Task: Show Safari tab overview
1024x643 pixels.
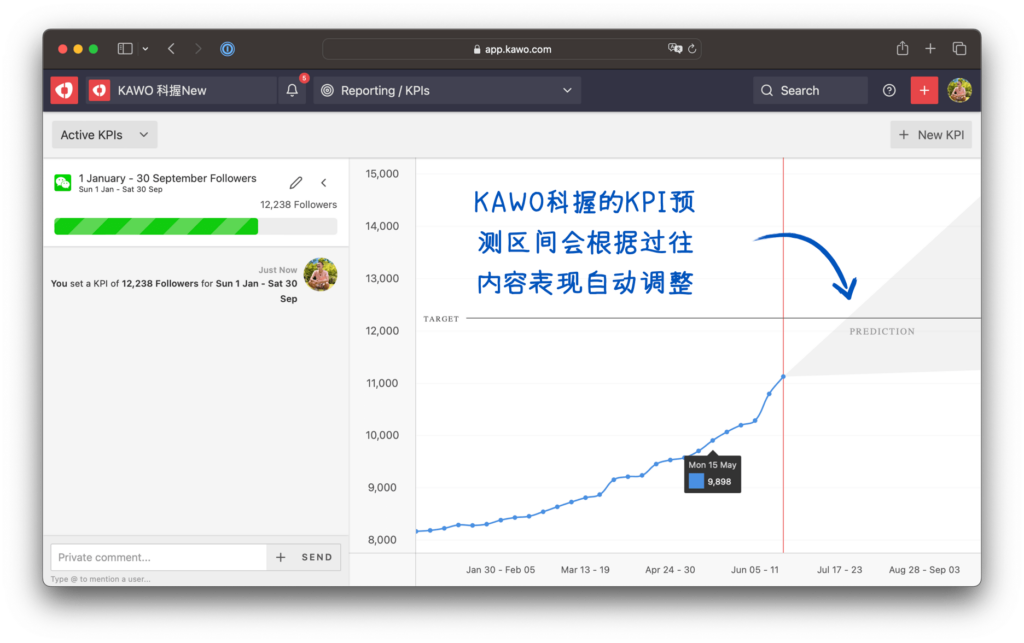Action: point(959,48)
